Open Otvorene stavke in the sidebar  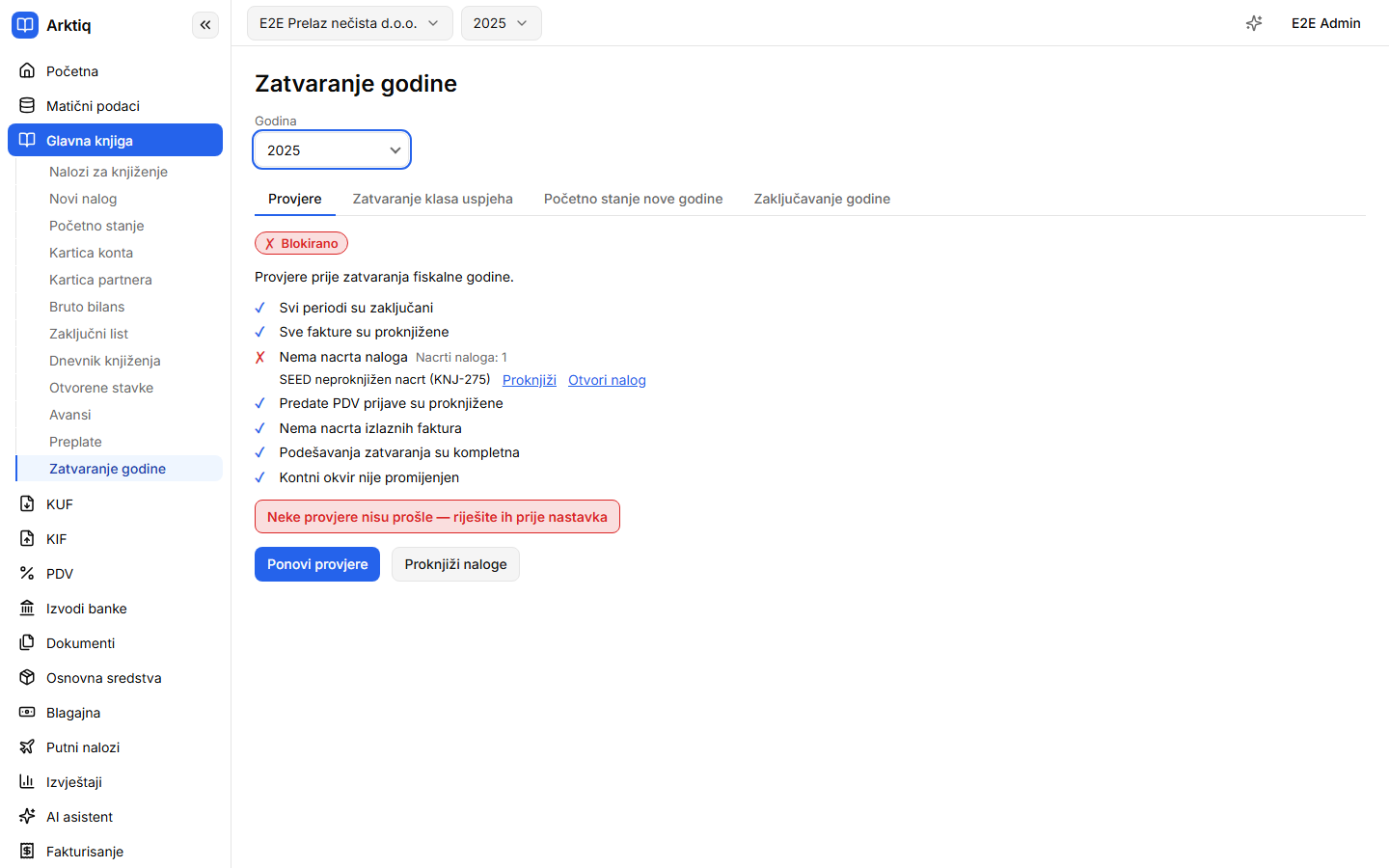click(121, 388)
